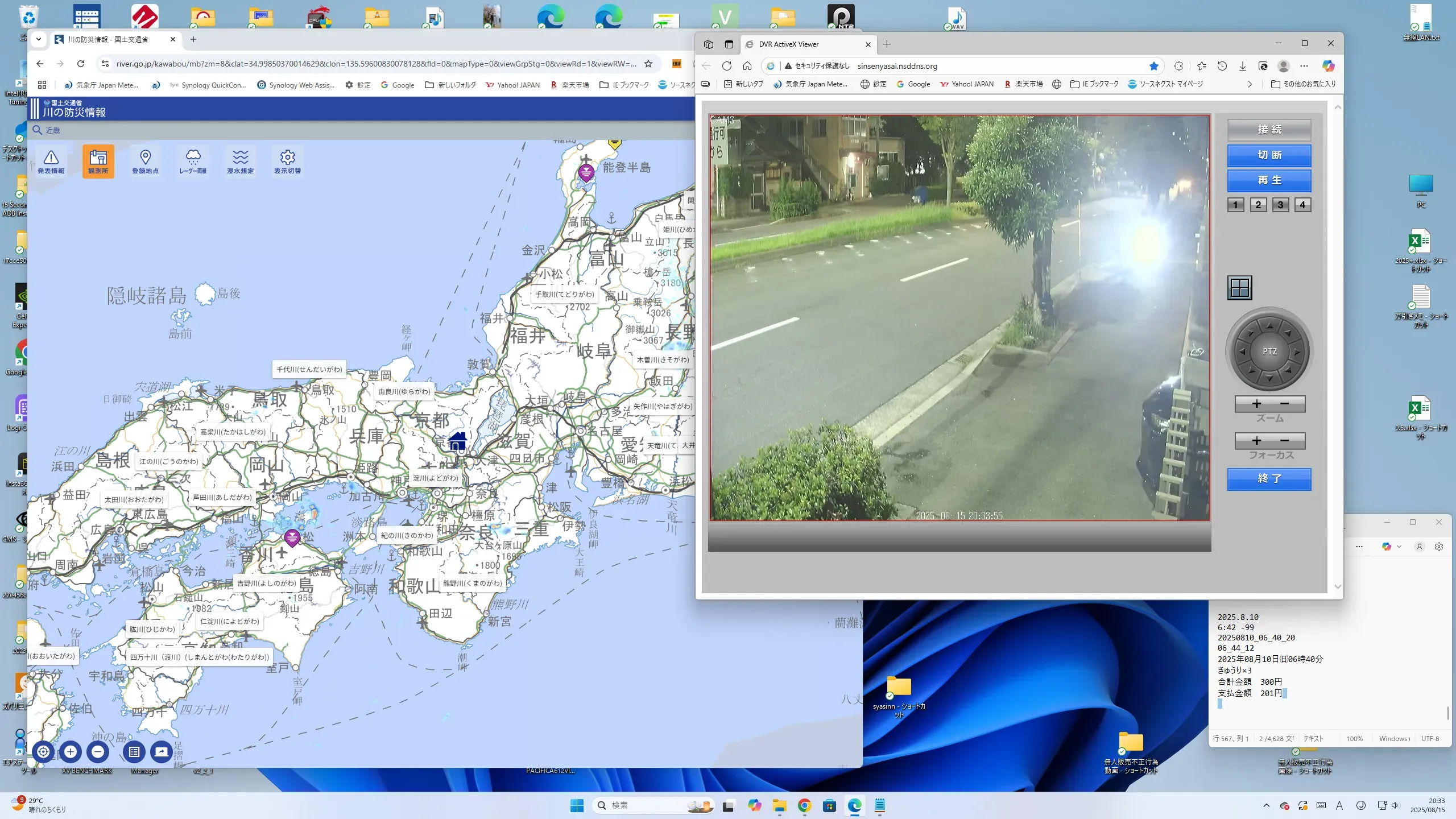The image size is (1456, 819).
Task: Expand the bookmarks overflow chevron in Edge
Action: click(x=1250, y=84)
